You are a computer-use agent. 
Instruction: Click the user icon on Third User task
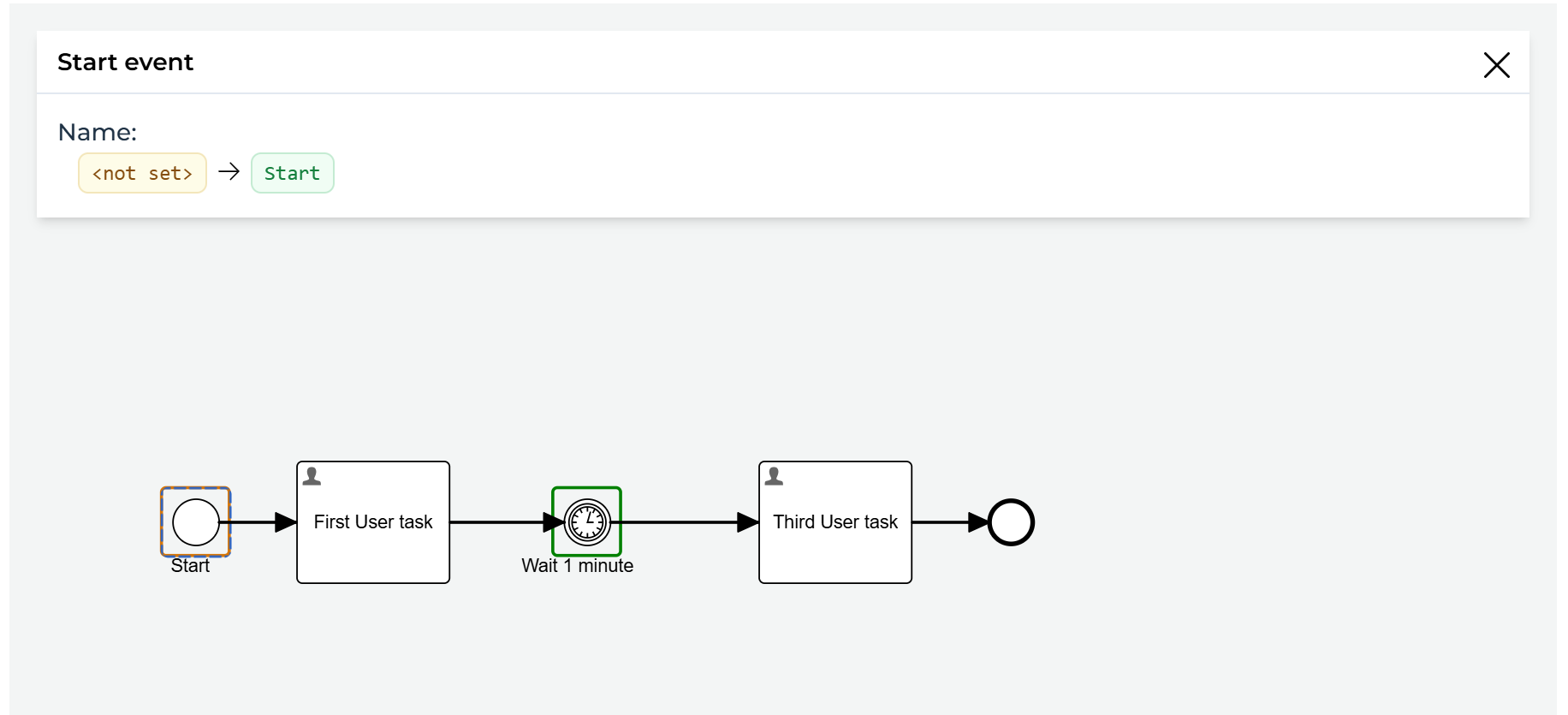[x=774, y=476]
